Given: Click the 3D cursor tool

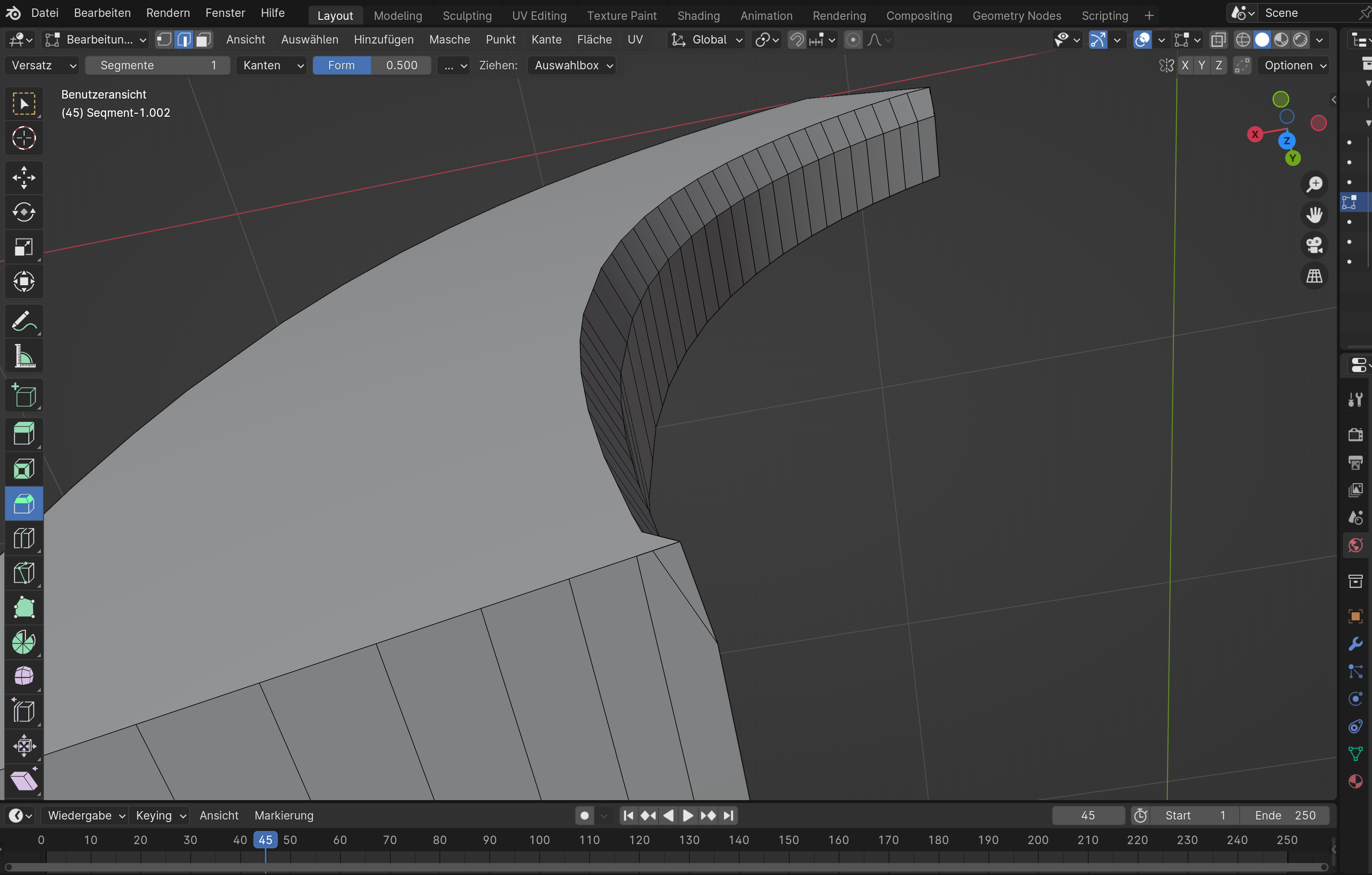Looking at the screenshot, I should tap(23, 138).
